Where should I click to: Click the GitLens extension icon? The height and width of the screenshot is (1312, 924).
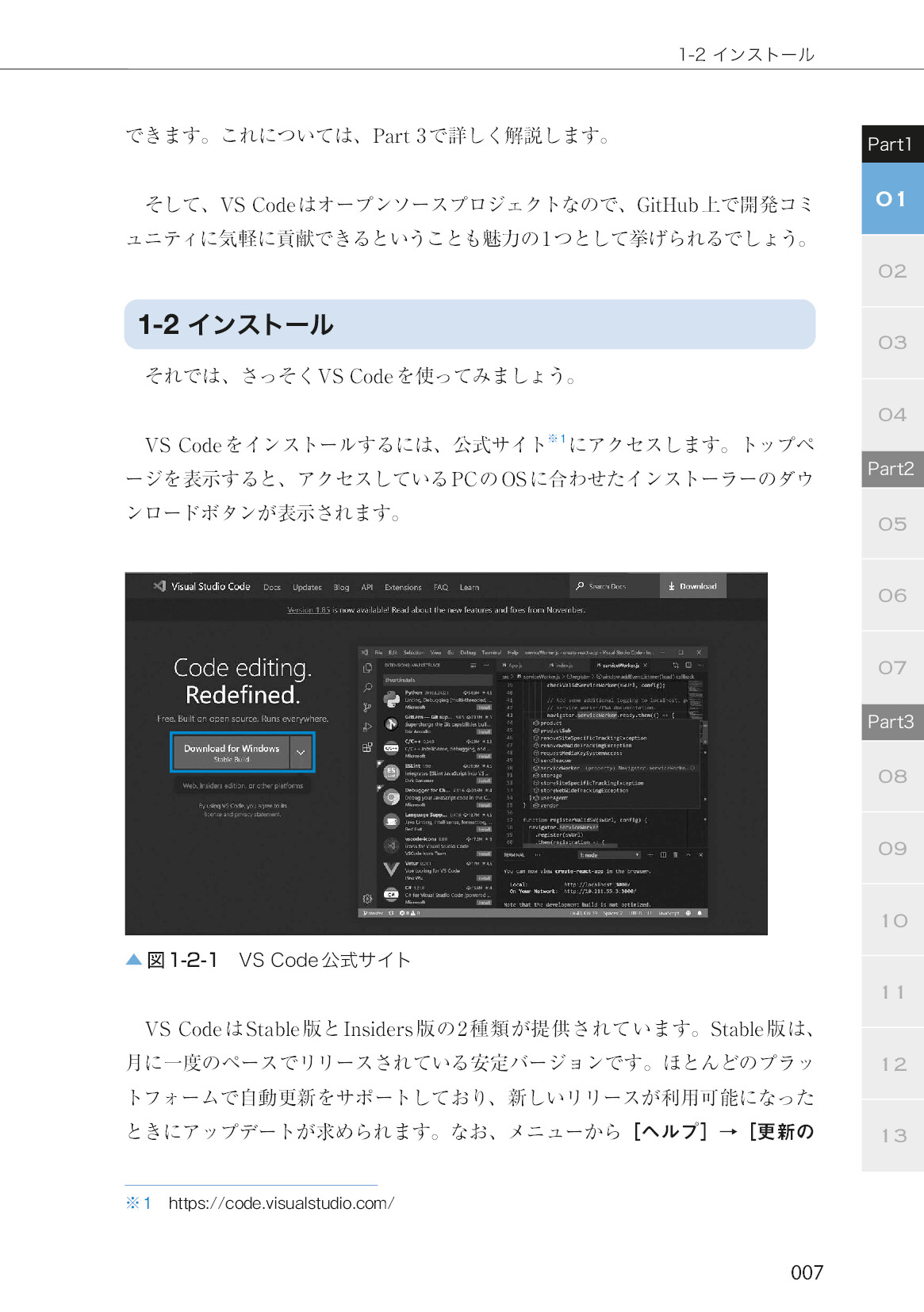tap(391, 723)
